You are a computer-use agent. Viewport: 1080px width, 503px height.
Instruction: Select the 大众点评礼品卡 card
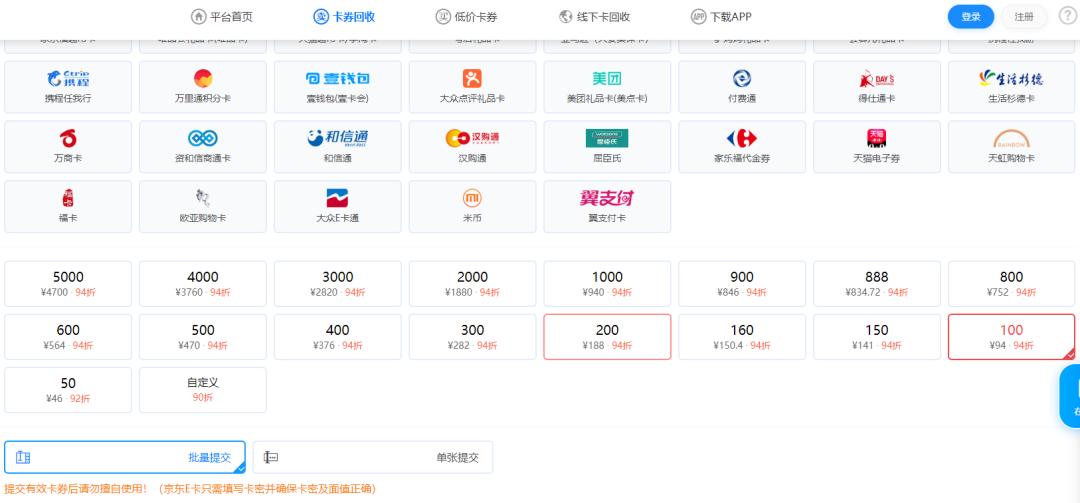pos(472,87)
